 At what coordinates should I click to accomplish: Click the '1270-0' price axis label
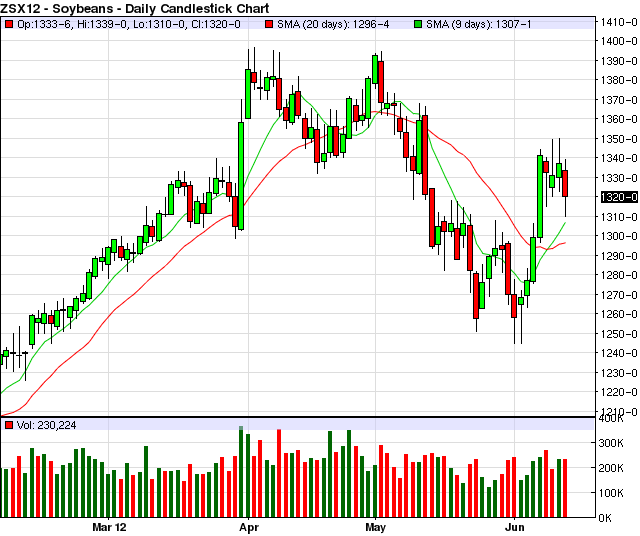point(619,295)
